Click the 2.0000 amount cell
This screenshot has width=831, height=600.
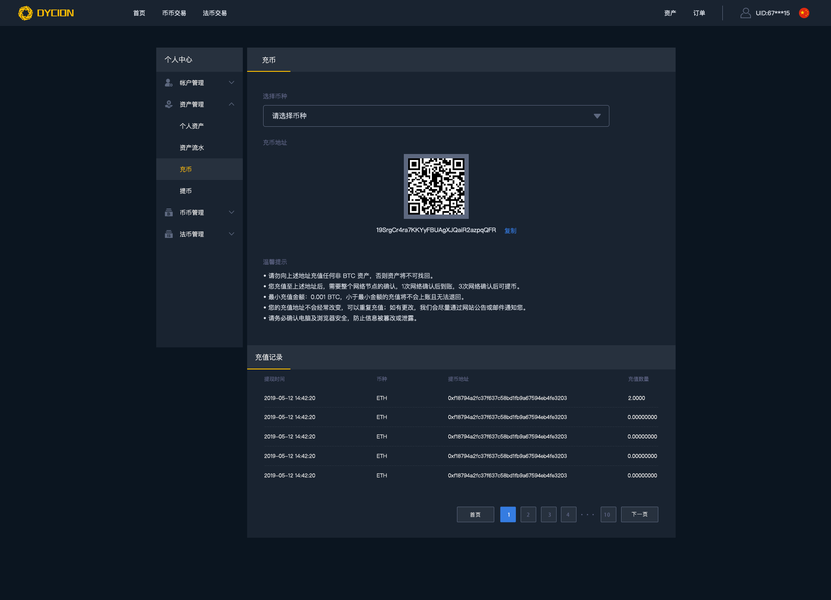[636, 398]
